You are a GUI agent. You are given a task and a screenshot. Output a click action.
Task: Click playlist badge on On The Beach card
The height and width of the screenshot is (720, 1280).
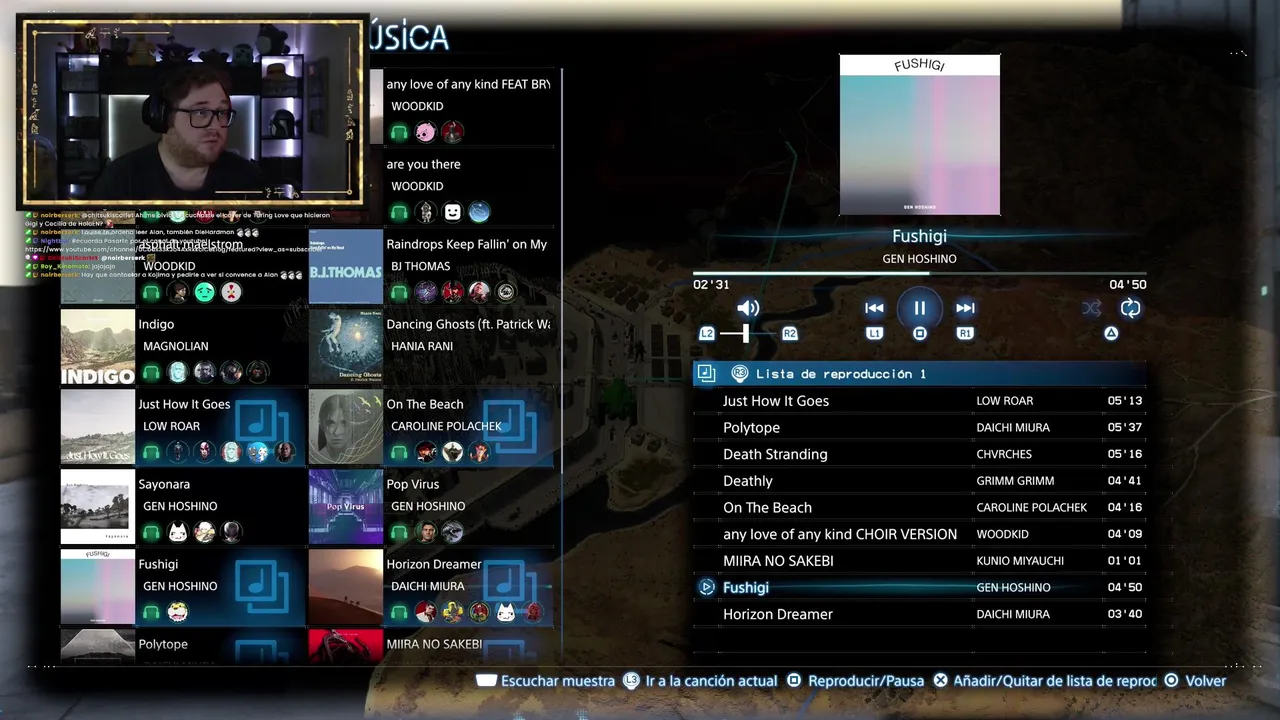point(510,427)
